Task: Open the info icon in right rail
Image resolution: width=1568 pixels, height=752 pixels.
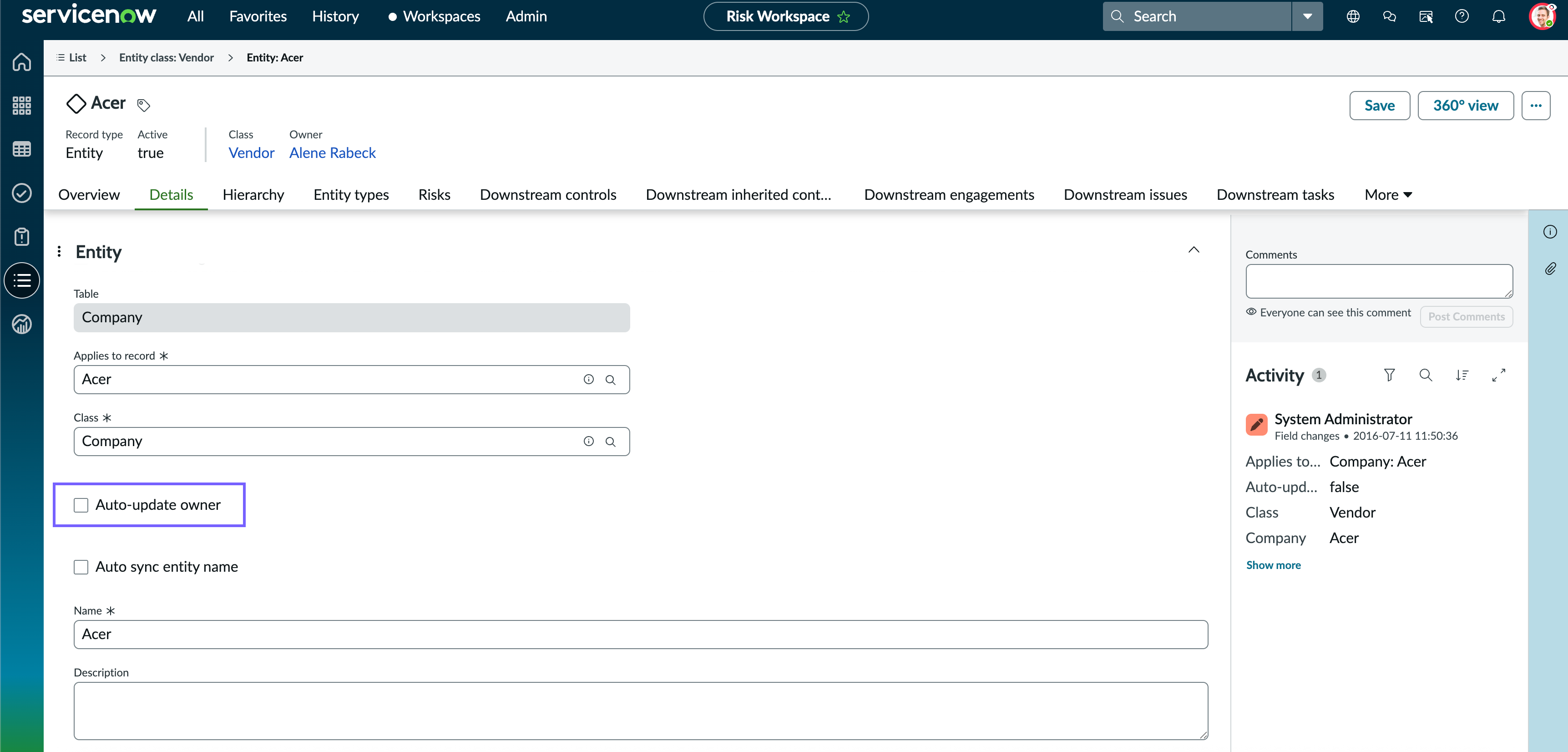Action: point(1550,231)
